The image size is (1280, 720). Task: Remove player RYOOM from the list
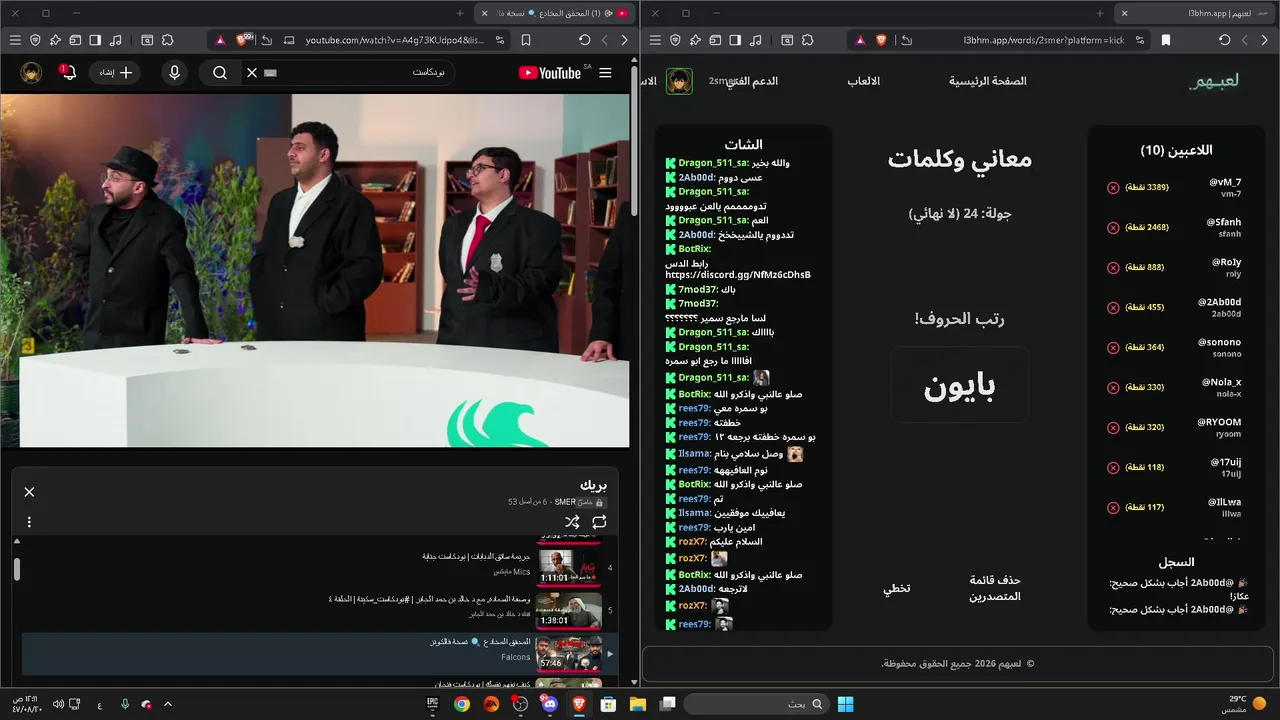tap(1113, 428)
